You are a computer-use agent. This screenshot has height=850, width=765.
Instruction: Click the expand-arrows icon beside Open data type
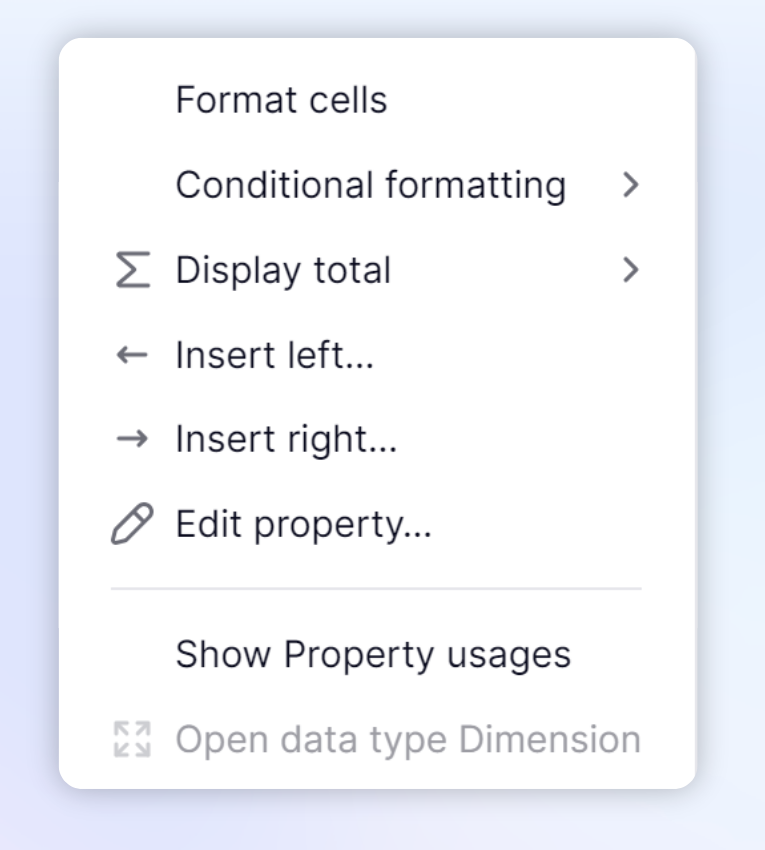coord(132,739)
